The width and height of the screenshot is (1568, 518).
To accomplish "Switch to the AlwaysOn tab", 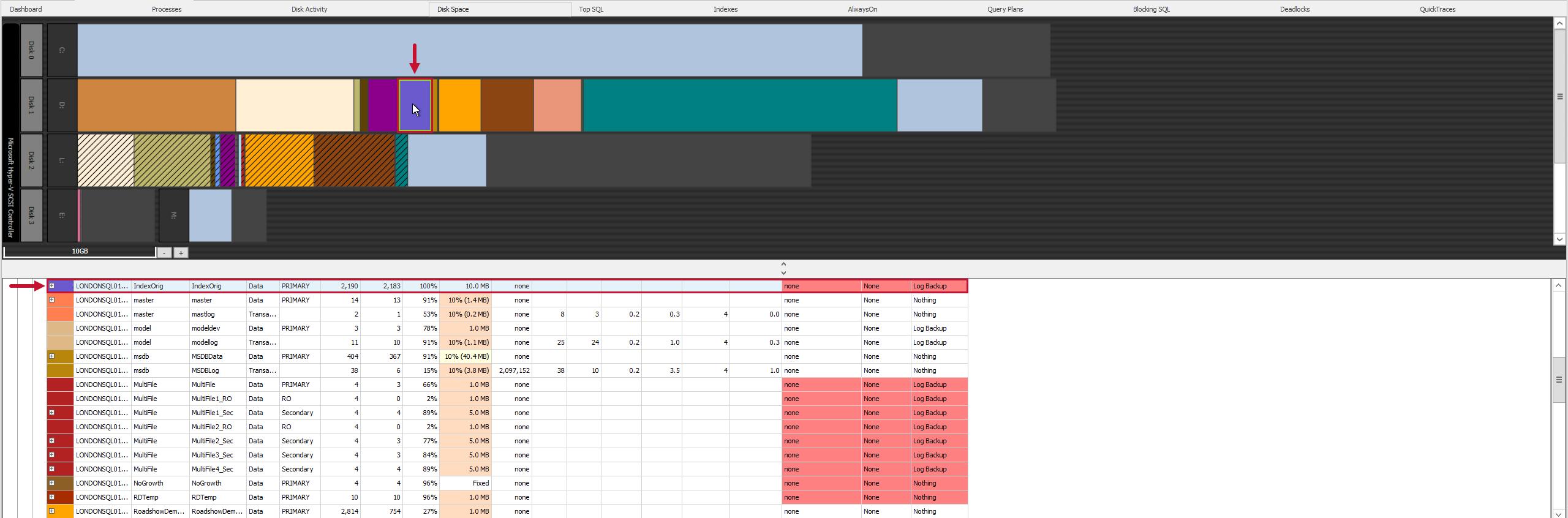I will [x=862, y=9].
